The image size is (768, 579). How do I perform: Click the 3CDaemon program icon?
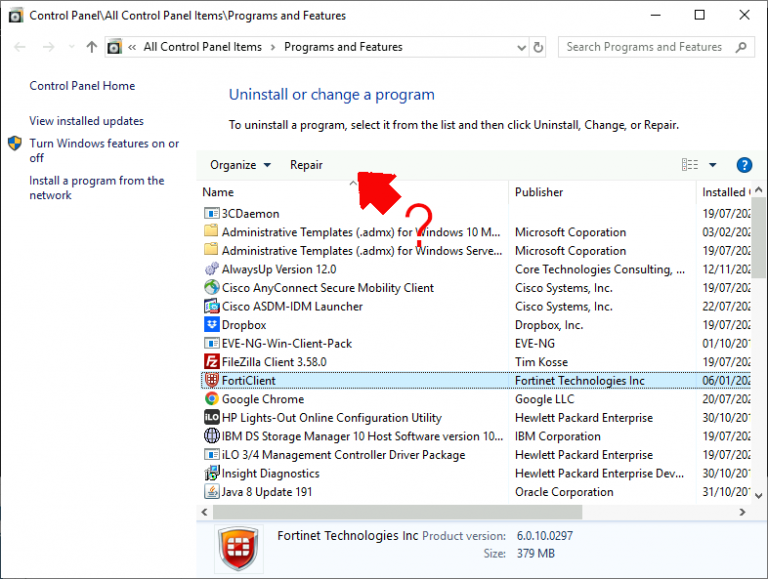click(x=211, y=214)
